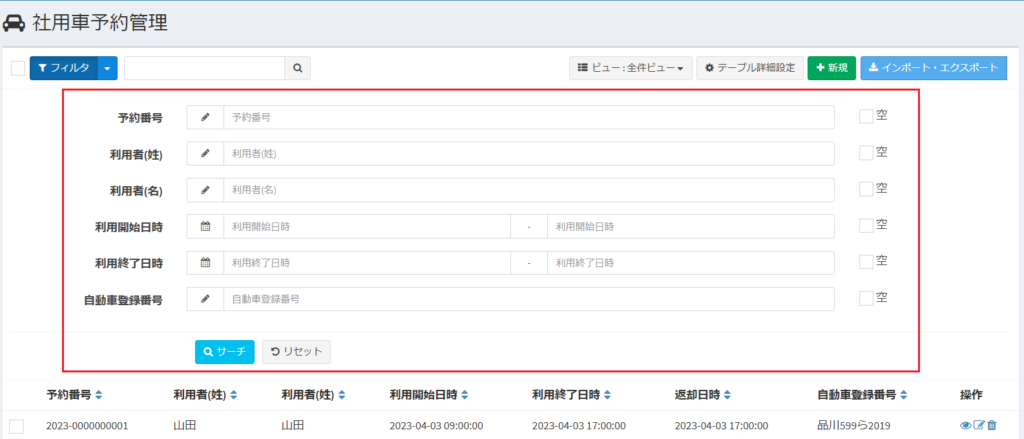Viewport: 1024px width, 439px height.
Task: Run the filter with the サーチ button
Action: tap(225, 351)
